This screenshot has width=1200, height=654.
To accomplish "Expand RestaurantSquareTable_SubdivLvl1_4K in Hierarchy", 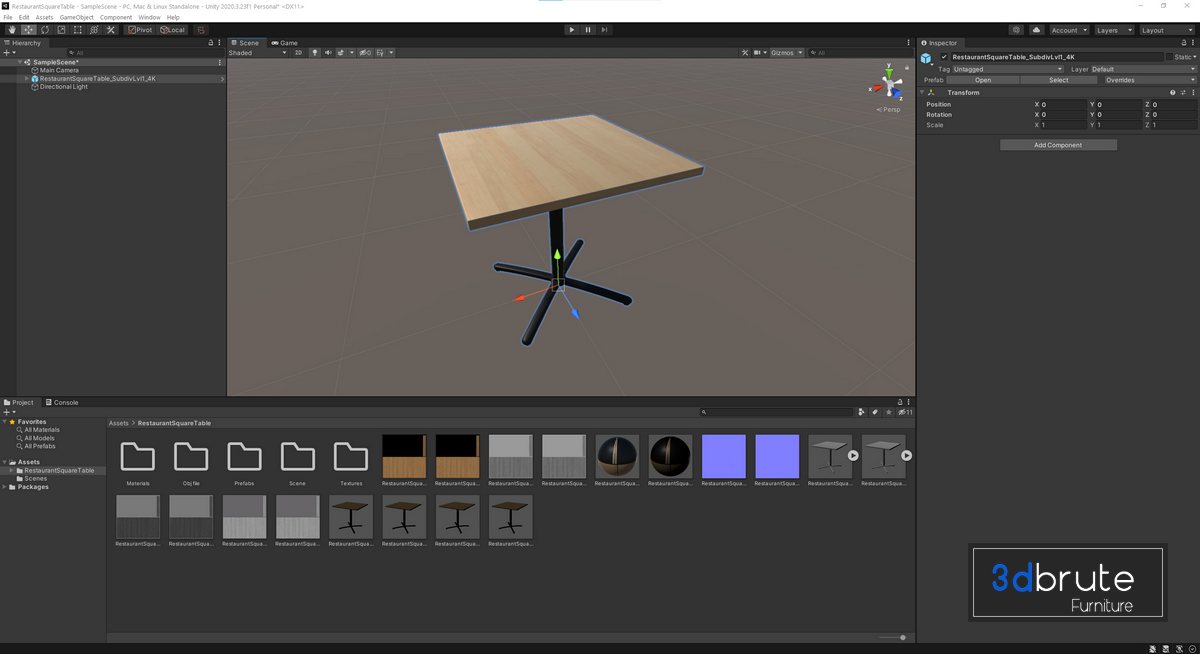I will 27,78.
